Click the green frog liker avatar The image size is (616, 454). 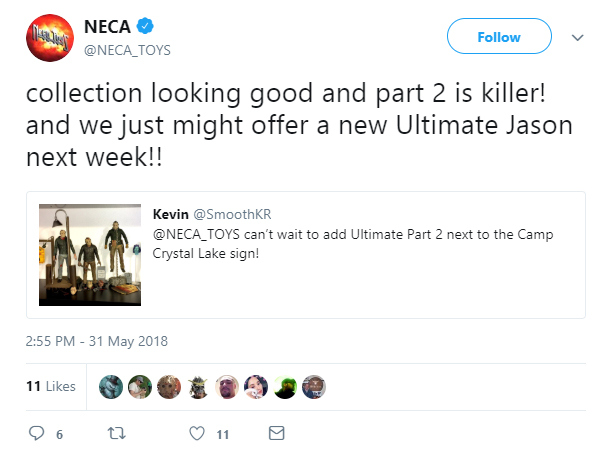285,386
